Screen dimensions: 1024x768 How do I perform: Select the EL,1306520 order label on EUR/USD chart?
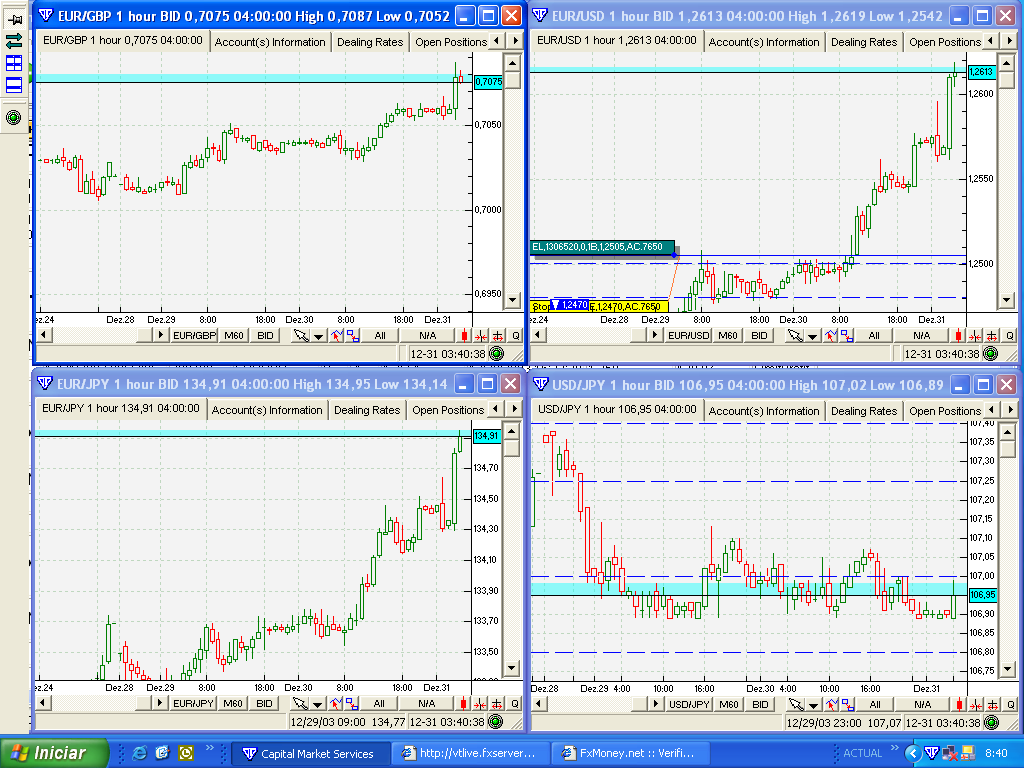pos(602,247)
